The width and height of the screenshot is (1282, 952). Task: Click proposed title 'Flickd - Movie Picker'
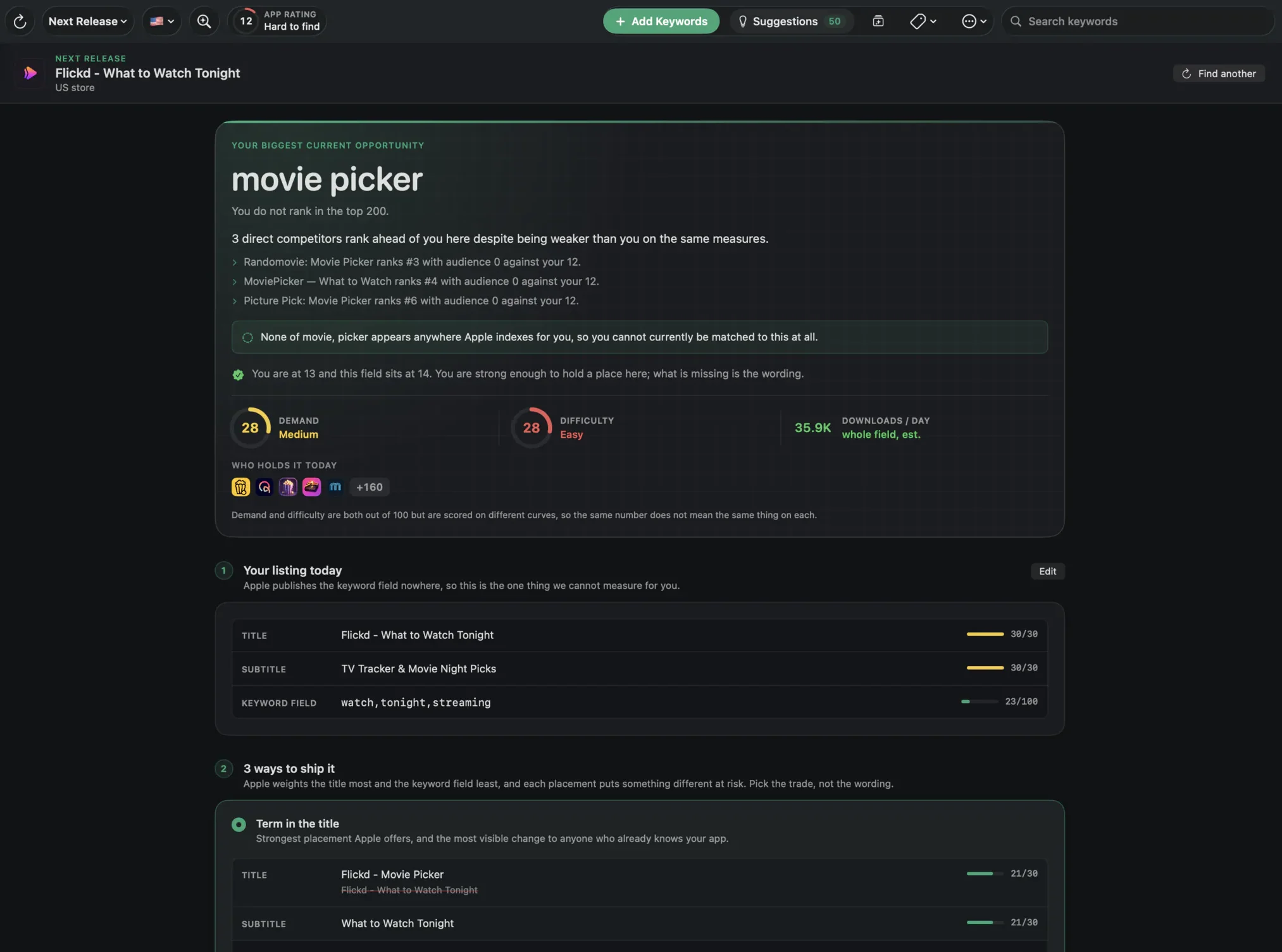(x=392, y=875)
